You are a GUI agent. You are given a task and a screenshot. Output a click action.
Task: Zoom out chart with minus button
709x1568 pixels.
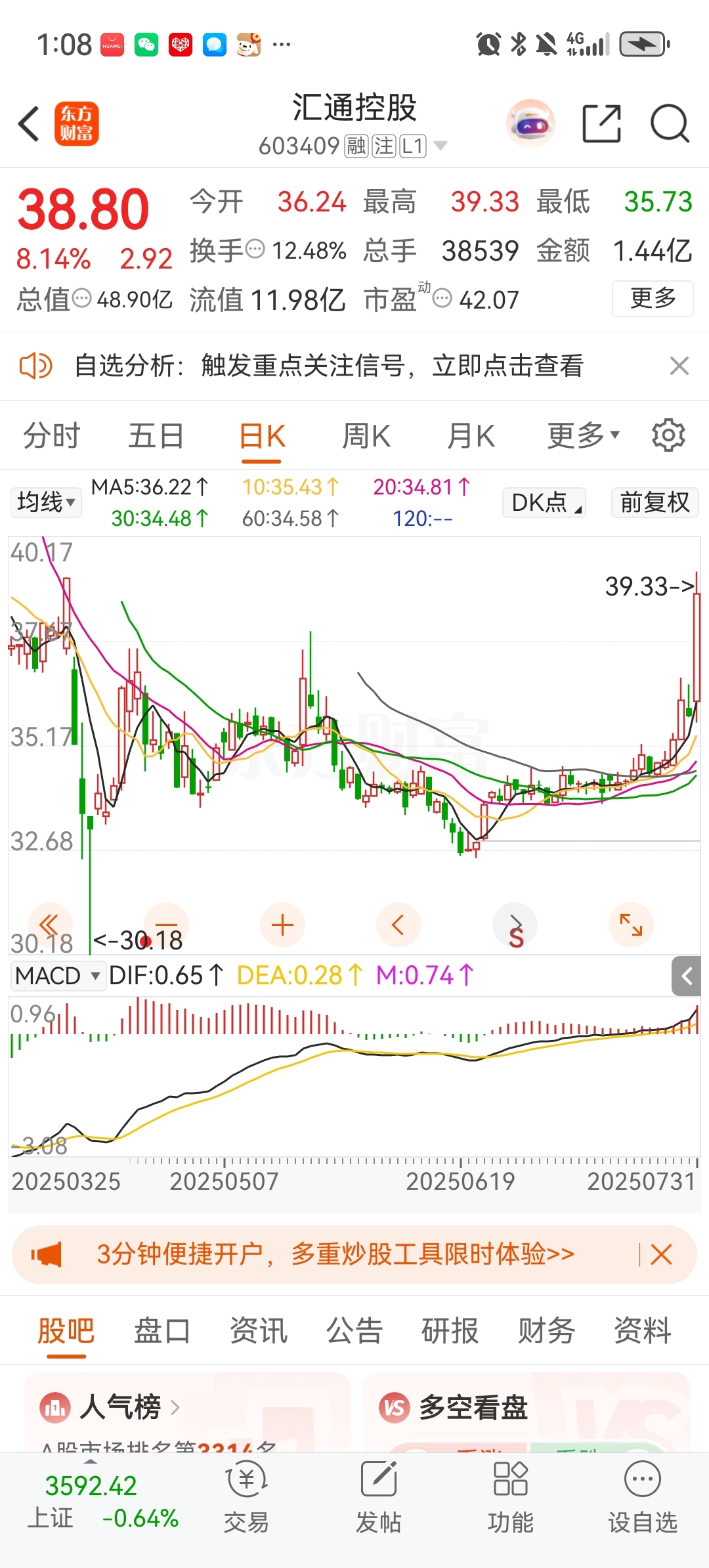point(166,925)
